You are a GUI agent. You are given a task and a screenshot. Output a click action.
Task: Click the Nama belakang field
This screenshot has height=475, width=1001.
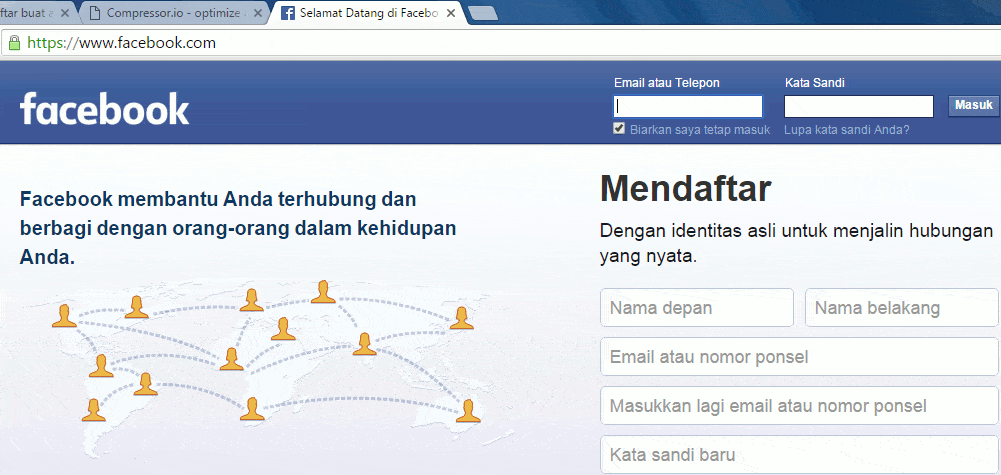901,308
